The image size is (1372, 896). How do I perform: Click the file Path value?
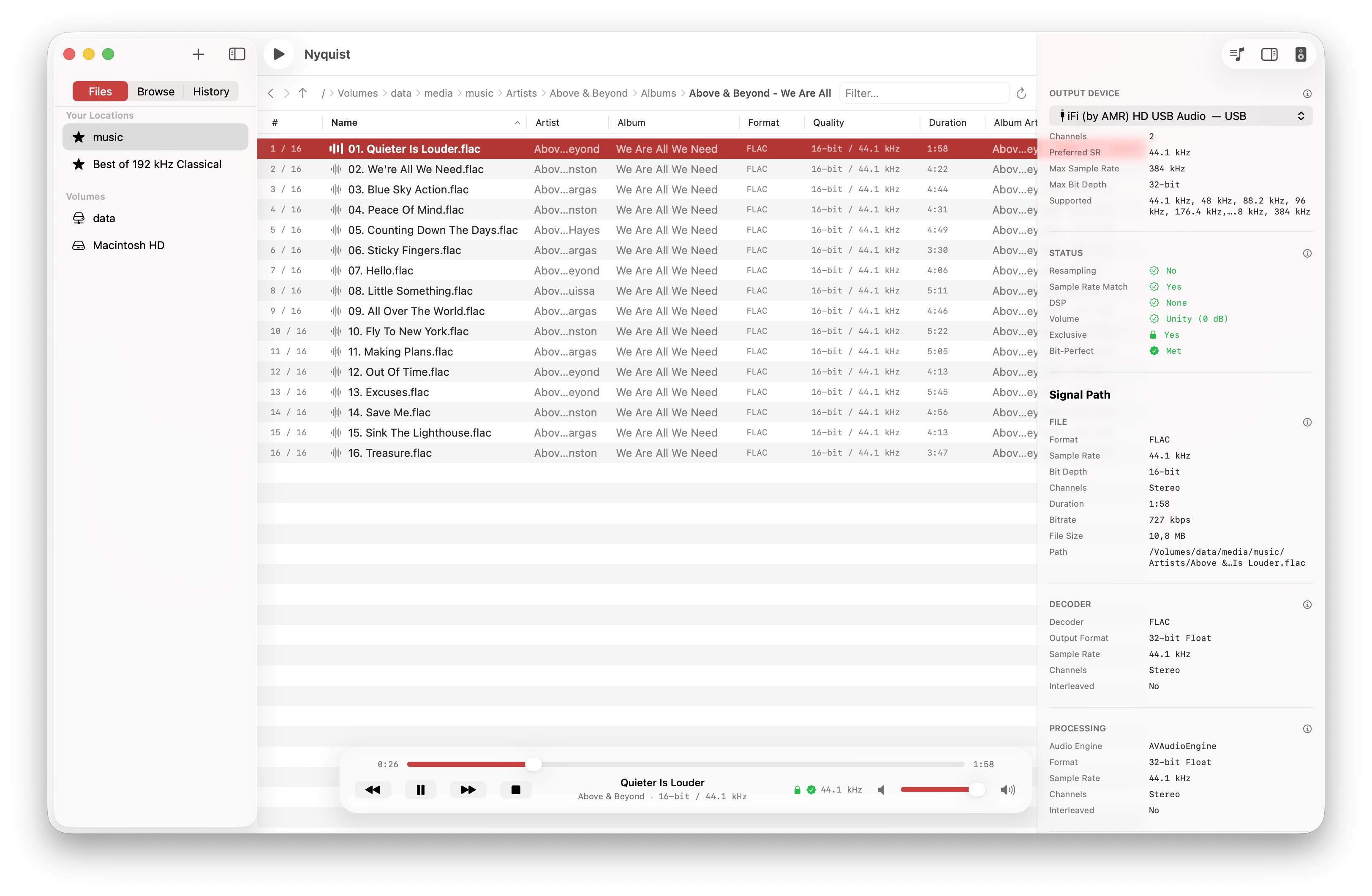coord(1227,558)
